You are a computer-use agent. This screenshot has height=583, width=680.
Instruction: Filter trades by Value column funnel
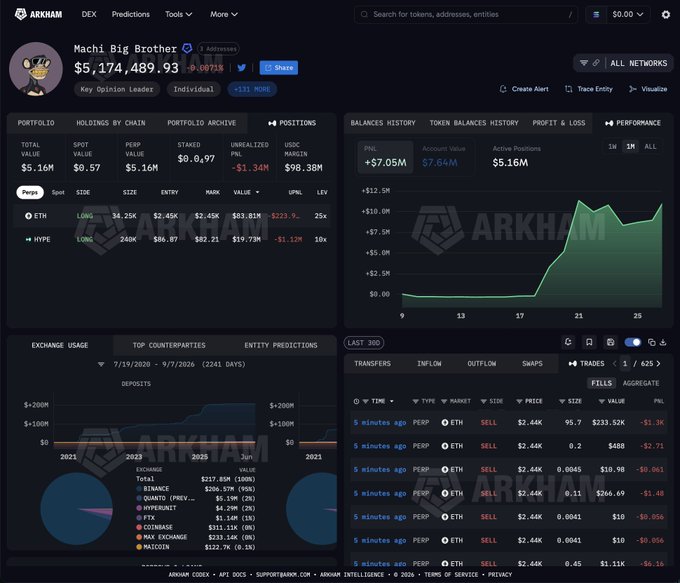[602, 401]
